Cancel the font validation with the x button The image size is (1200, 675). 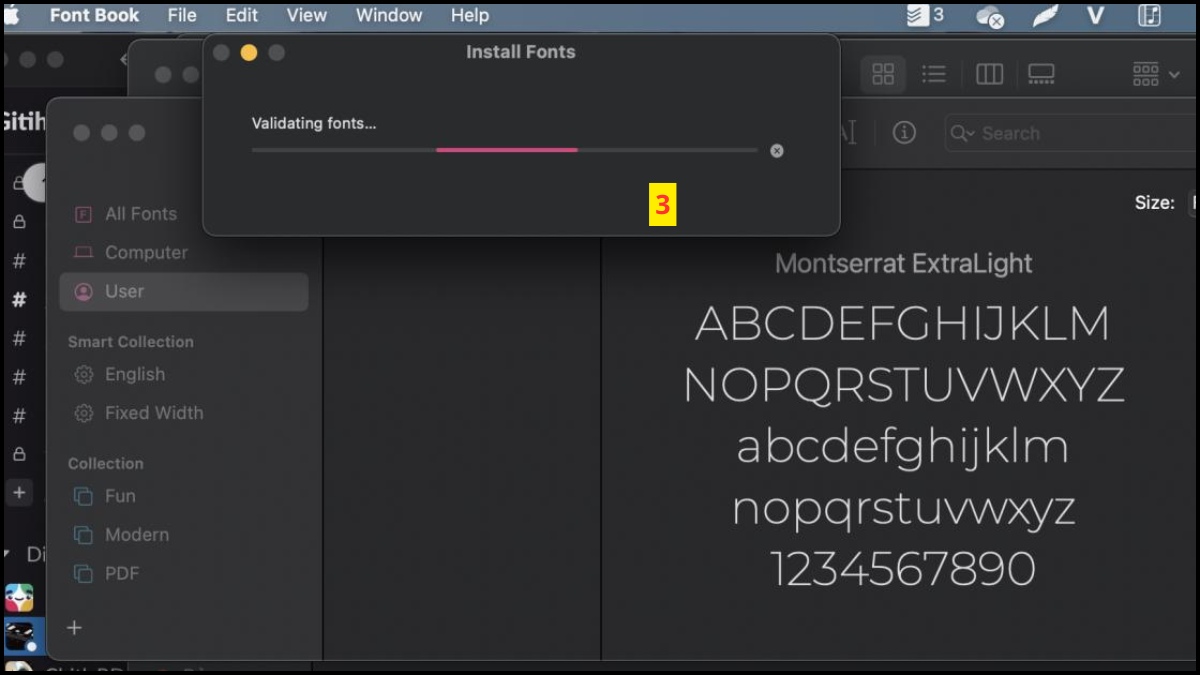(777, 150)
